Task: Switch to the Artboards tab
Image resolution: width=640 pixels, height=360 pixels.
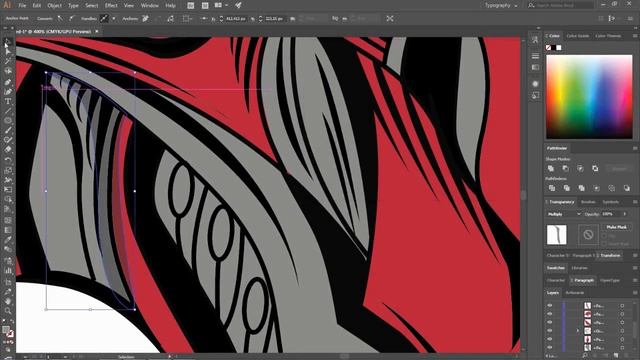Action: coord(575,293)
